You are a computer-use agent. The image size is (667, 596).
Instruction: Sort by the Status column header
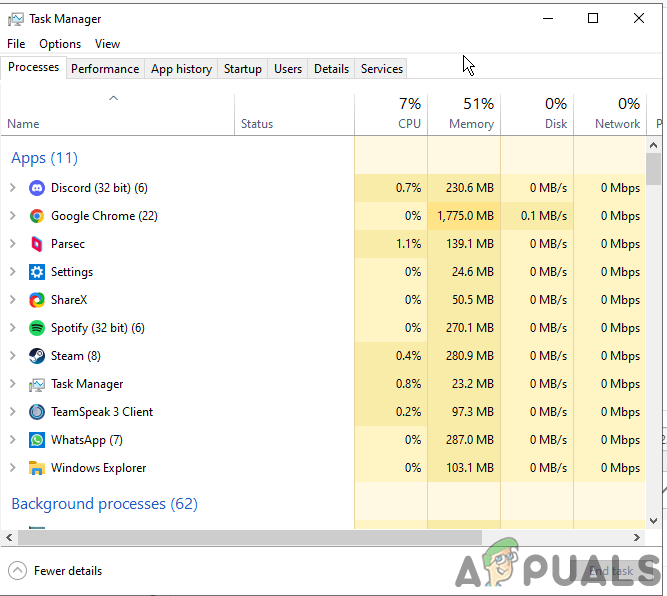[294, 114]
